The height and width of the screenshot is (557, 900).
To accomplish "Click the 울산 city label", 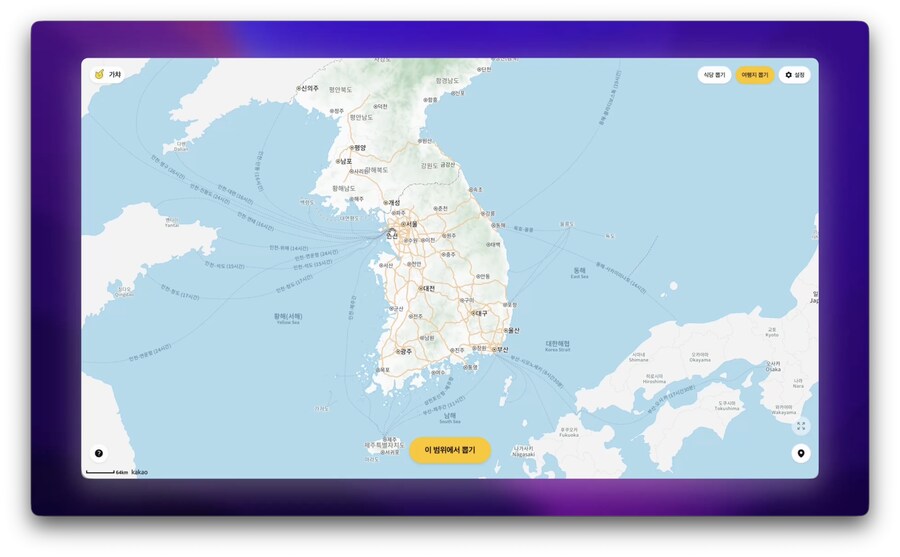I will tap(513, 331).
